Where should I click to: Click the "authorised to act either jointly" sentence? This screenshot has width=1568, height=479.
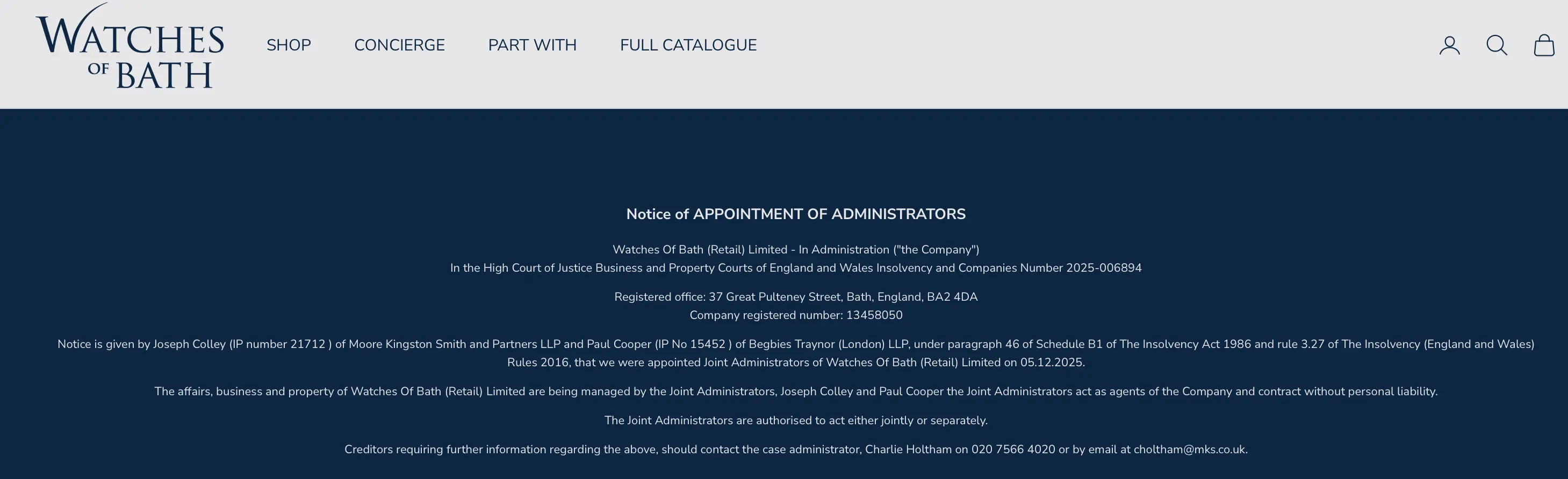pyautogui.click(x=796, y=420)
